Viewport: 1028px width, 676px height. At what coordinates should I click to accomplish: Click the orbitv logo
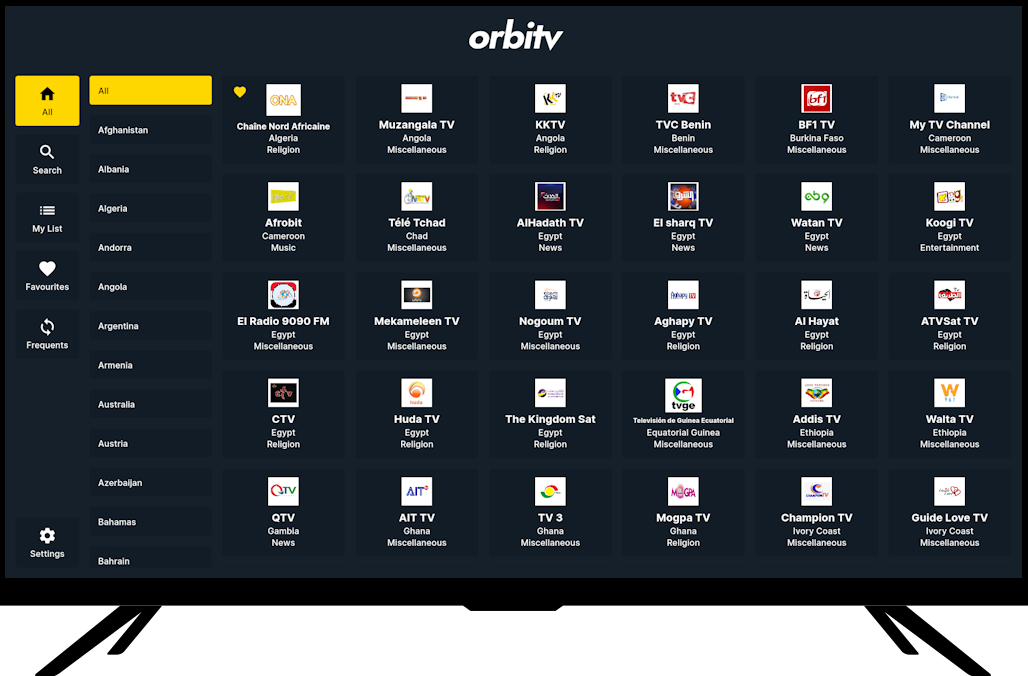click(x=515, y=37)
